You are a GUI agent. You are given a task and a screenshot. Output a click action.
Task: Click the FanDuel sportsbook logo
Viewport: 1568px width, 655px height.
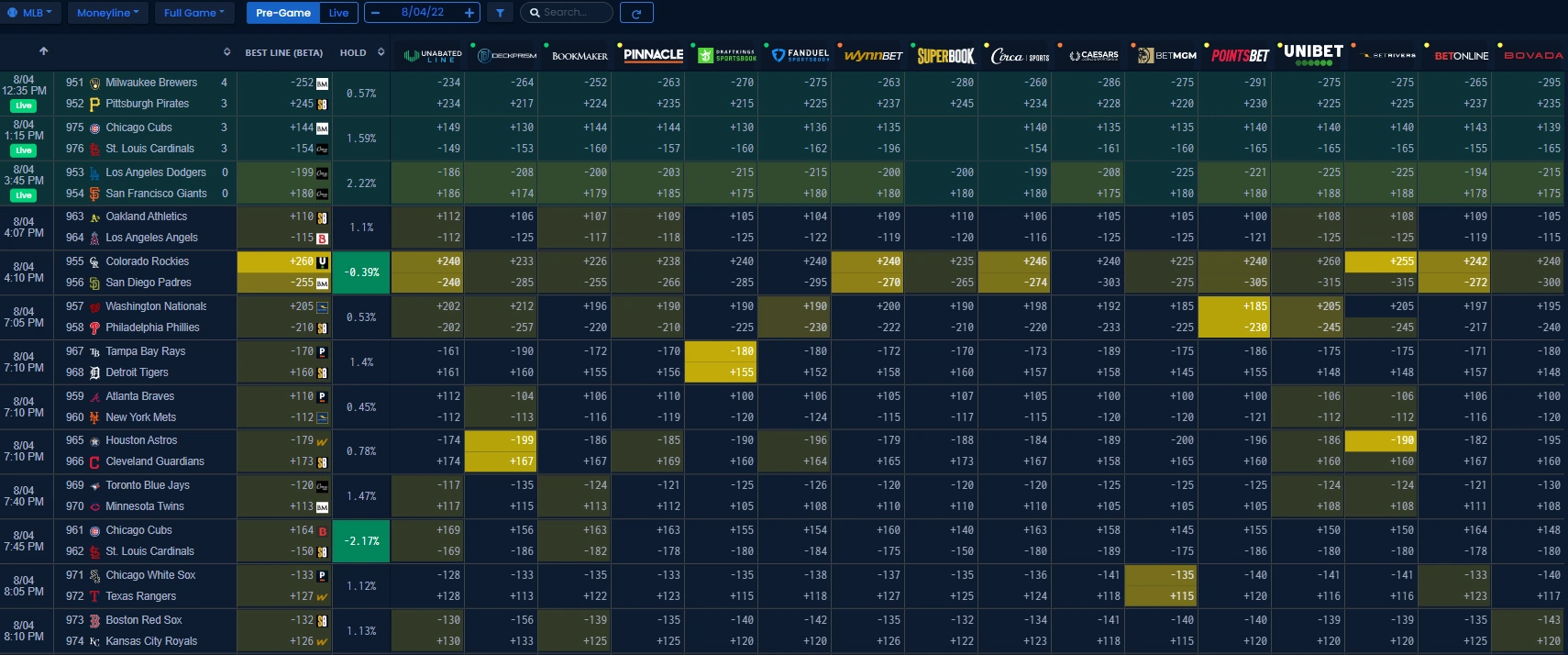[x=800, y=56]
